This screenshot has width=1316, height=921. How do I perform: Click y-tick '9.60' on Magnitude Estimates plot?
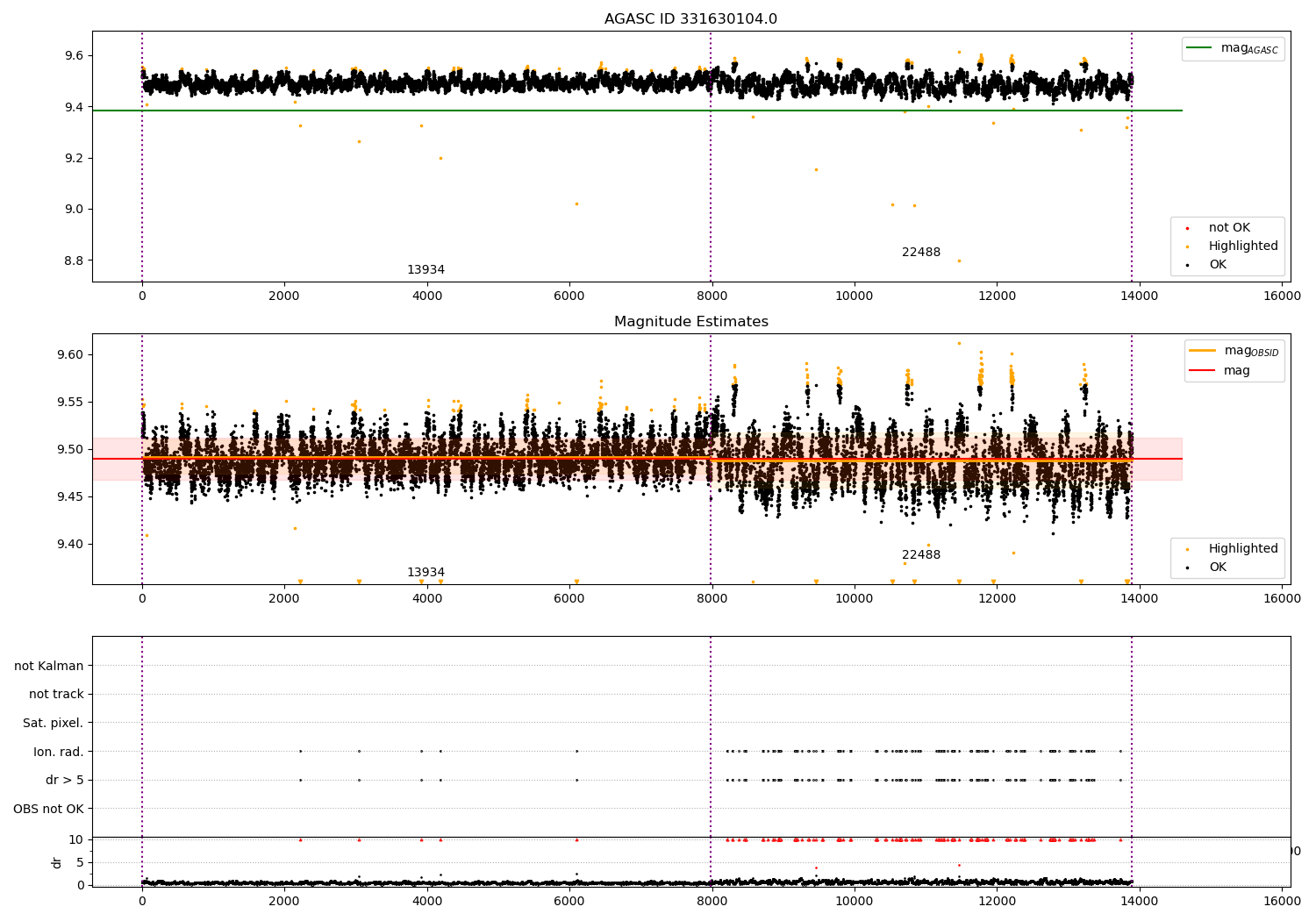tap(71, 355)
